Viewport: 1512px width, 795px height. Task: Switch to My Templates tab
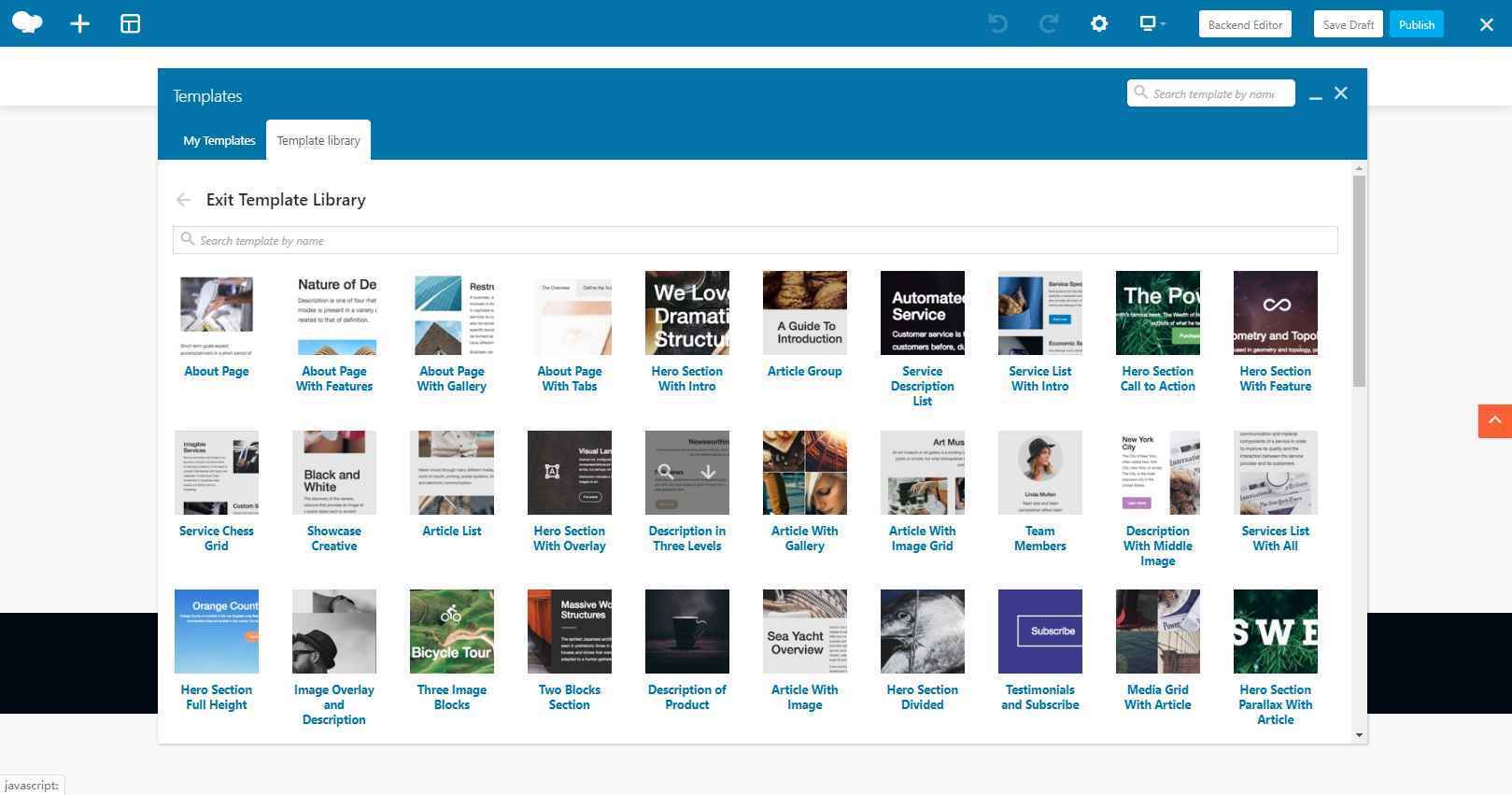[219, 140]
